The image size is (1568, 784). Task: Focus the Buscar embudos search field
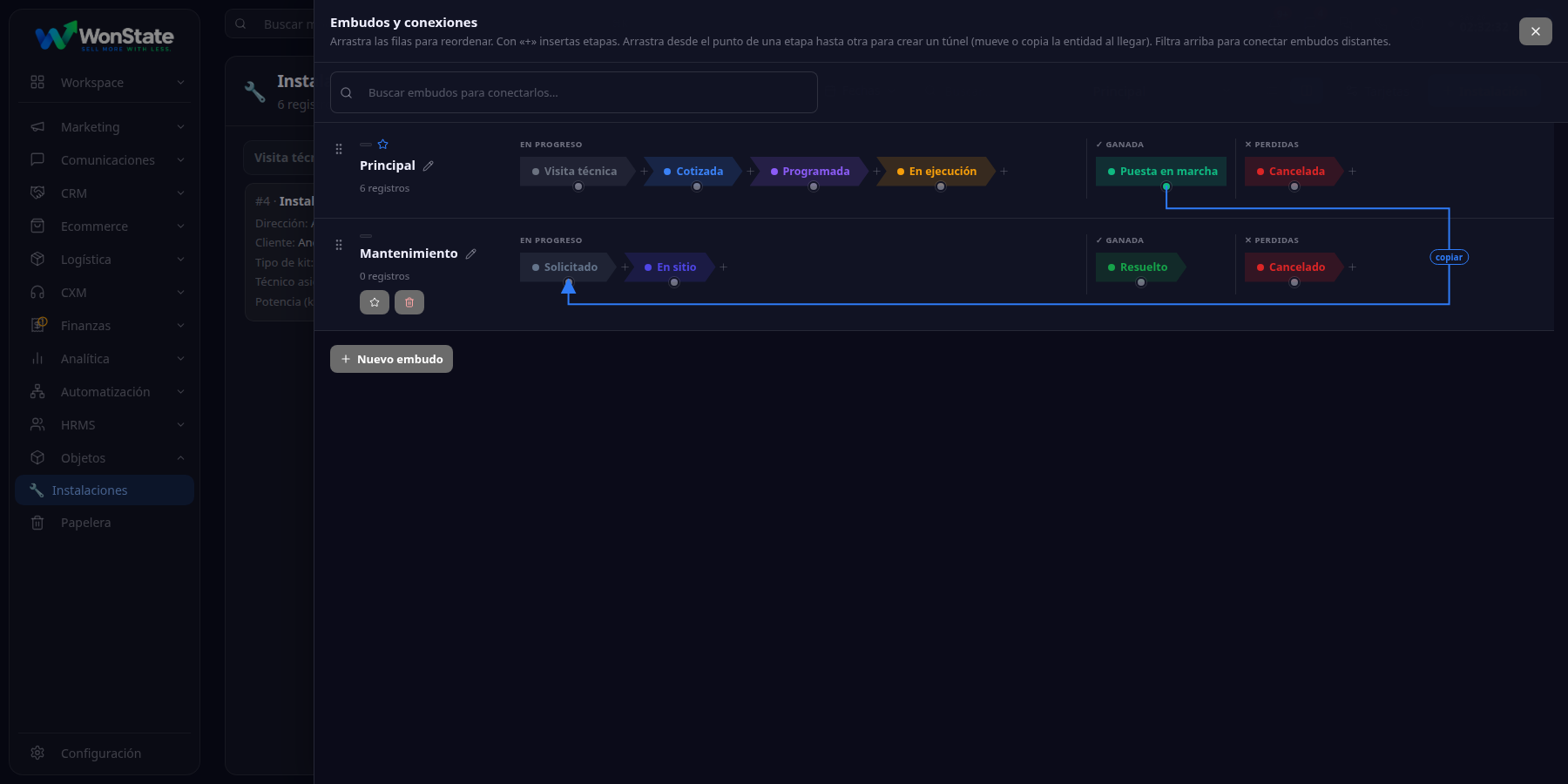click(574, 92)
